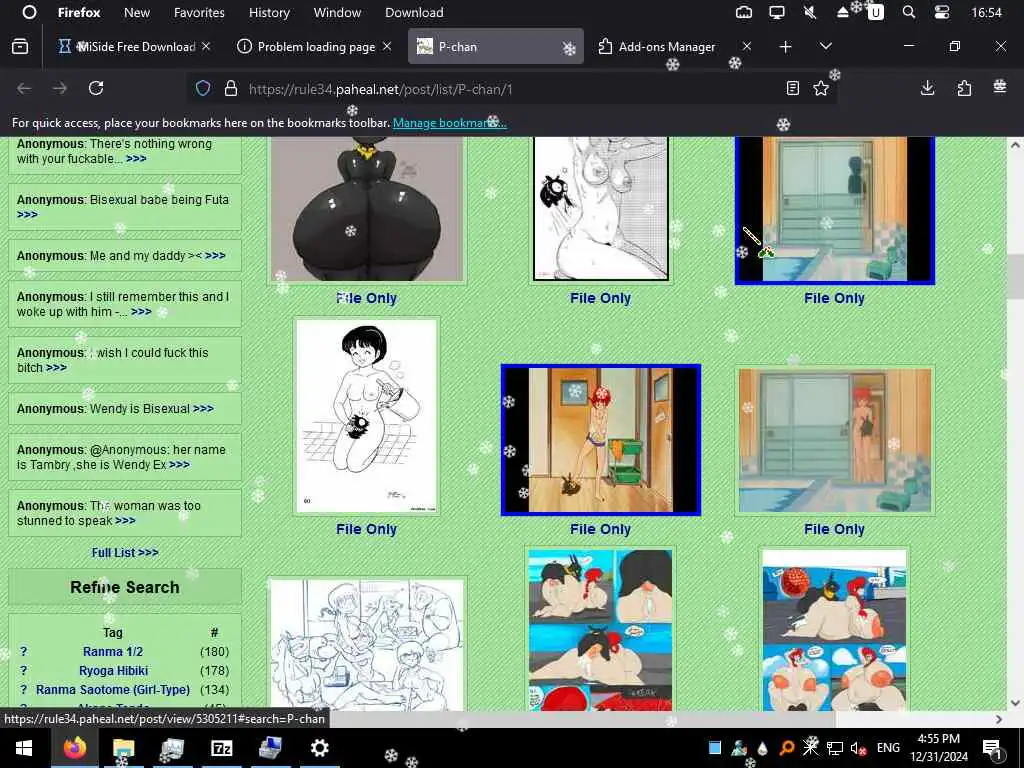Click the display monitor icon in top bar
Screen dimensions: 1024x768
[x=776, y=12]
